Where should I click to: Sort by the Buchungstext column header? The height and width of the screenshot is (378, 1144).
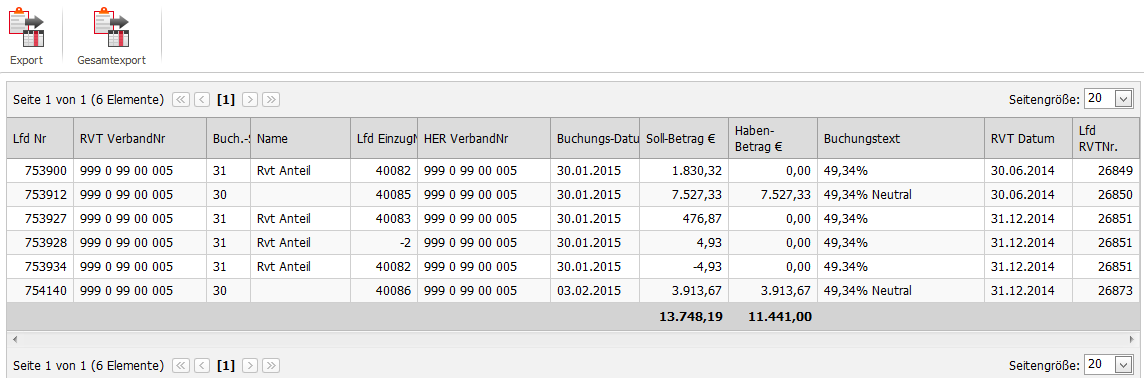[x=900, y=138]
